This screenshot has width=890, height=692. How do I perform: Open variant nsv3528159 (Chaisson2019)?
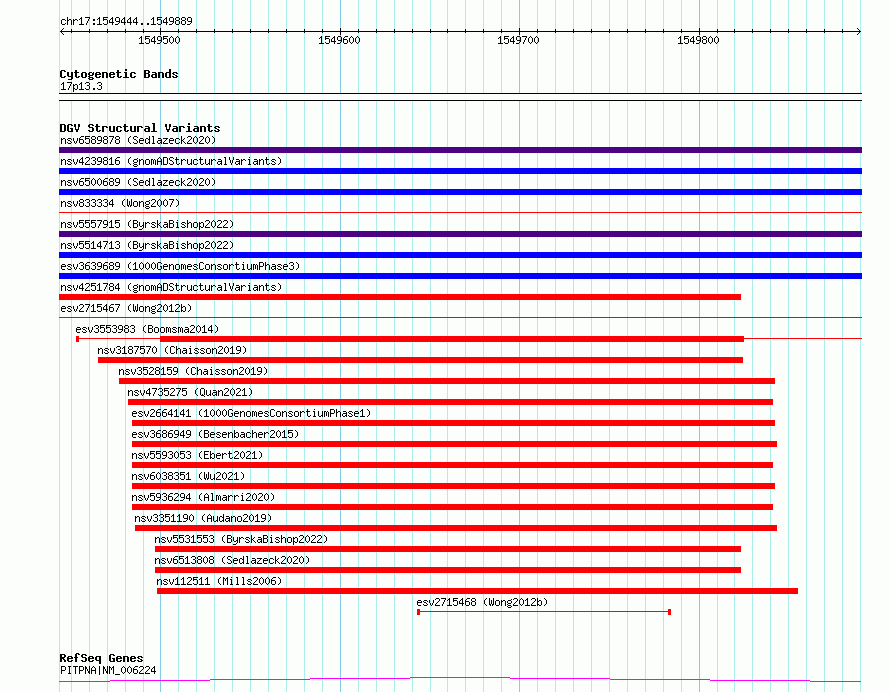coord(193,371)
